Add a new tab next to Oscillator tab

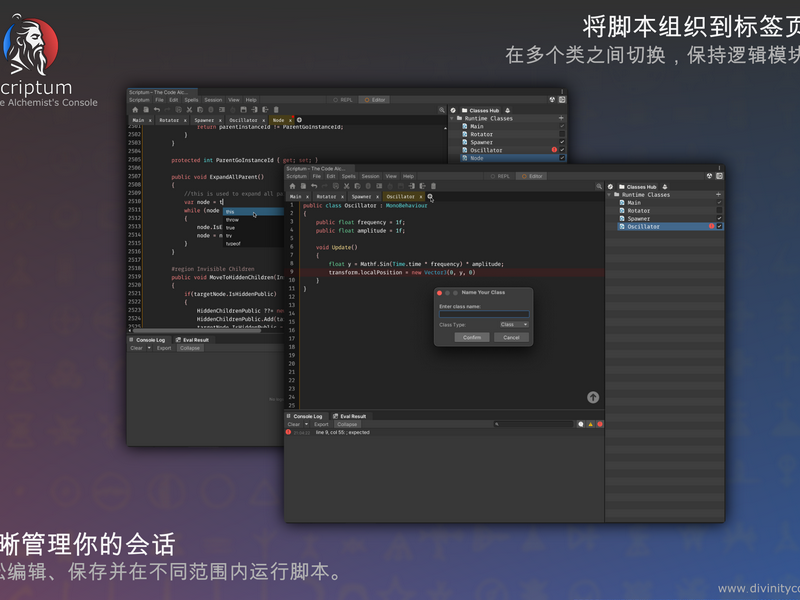point(430,196)
